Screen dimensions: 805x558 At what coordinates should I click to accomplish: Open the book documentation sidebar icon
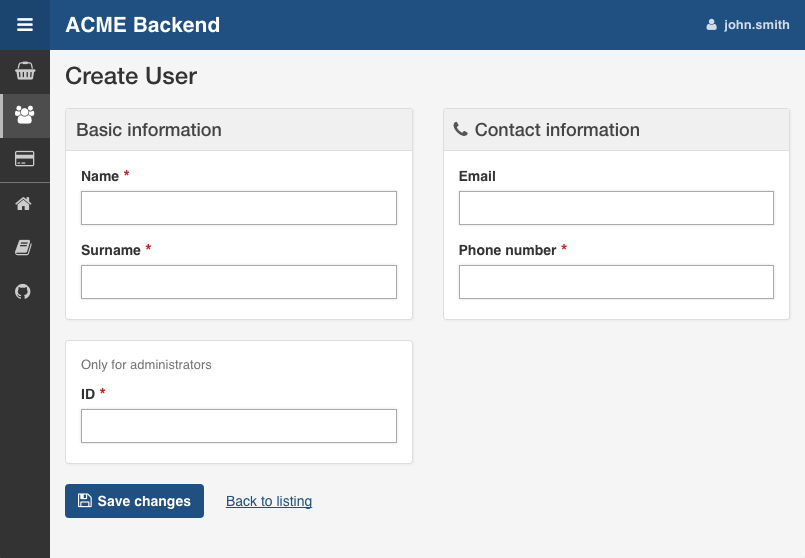(24, 248)
